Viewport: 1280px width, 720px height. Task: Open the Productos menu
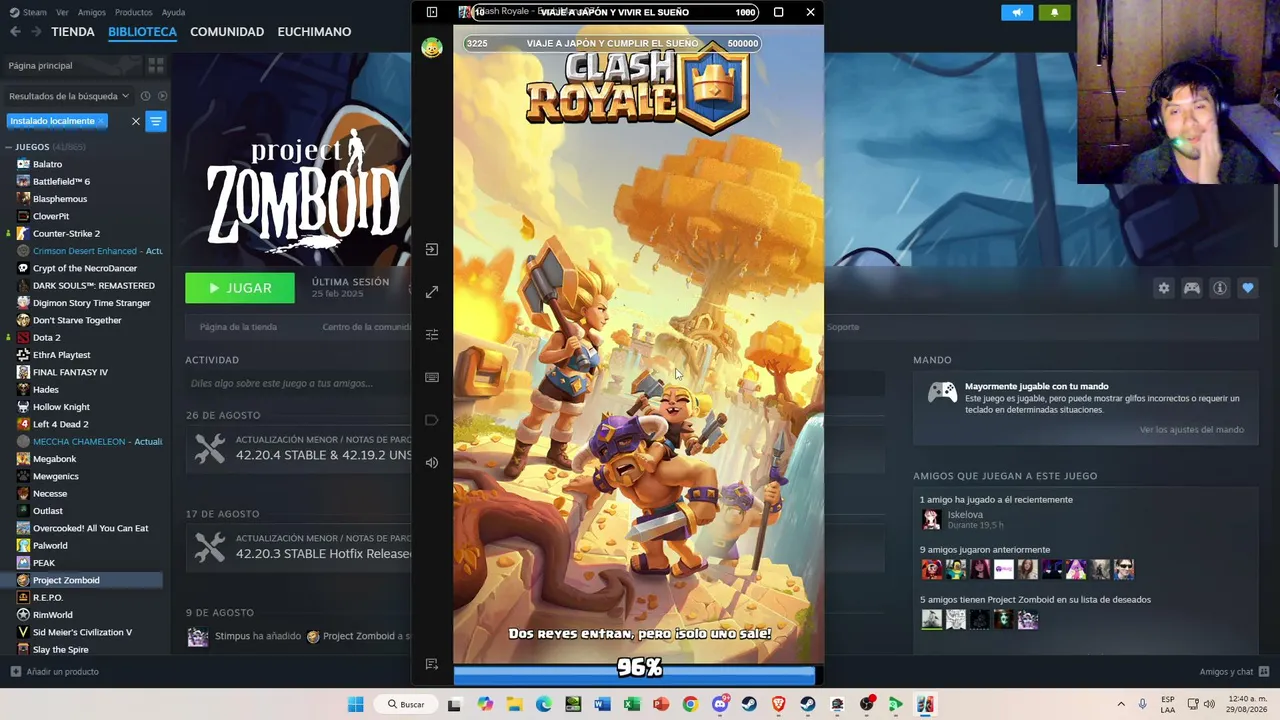(x=134, y=12)
